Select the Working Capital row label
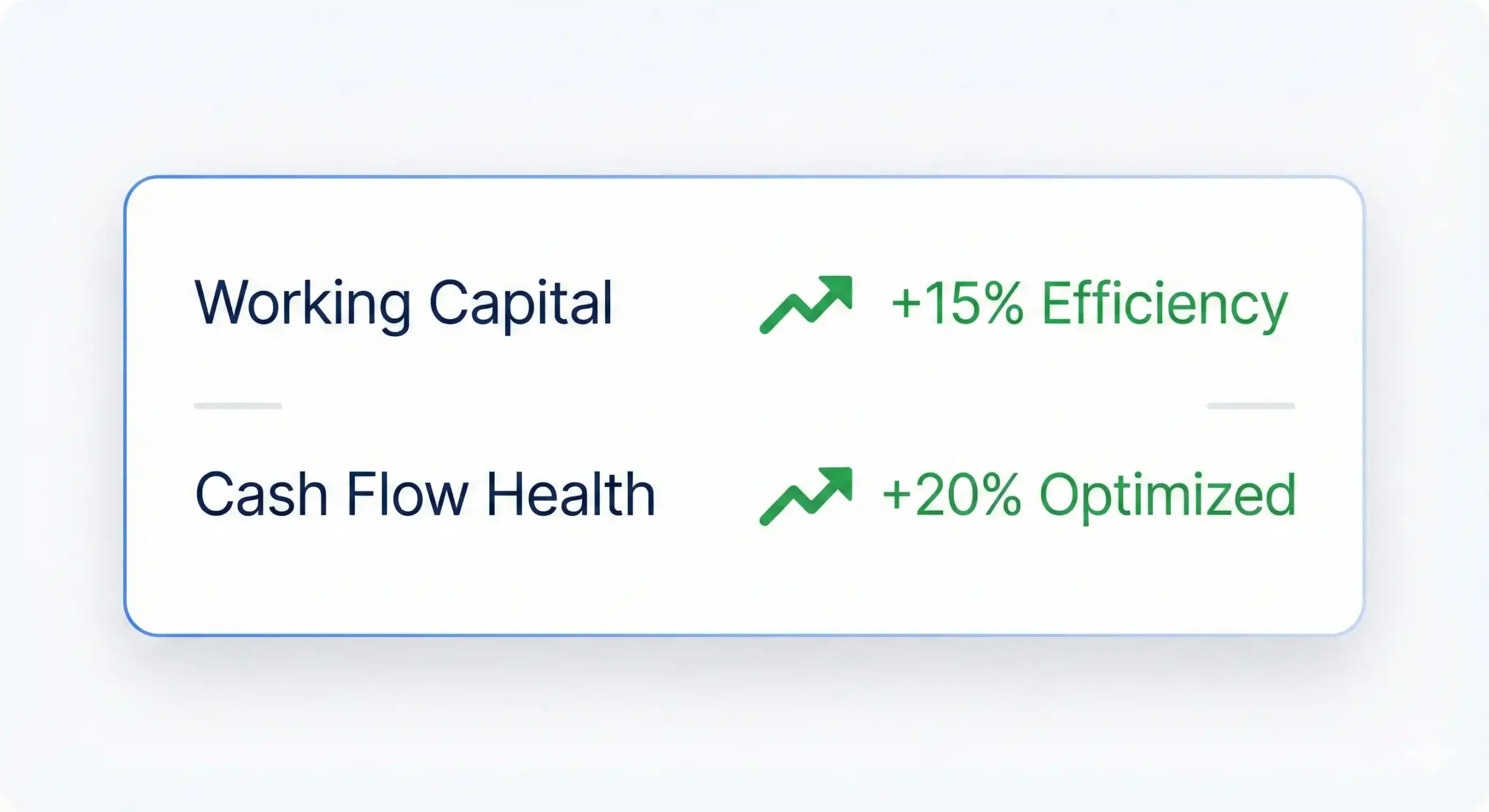The image size is (1489, 812). pyautogui.click(x=403, y=304)
